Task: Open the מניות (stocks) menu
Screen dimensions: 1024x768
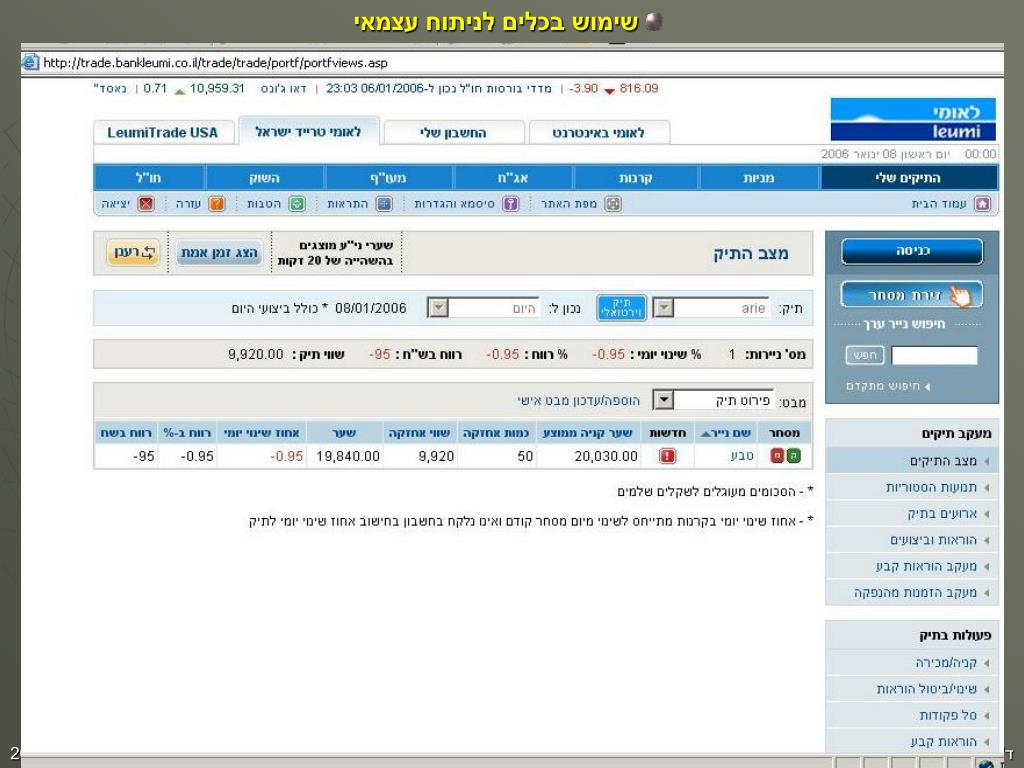Action: click(x=759, y=178)
